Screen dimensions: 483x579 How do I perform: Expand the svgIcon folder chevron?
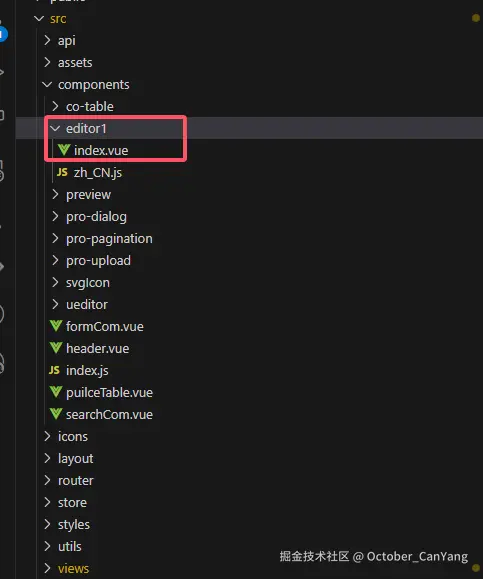pyautogui.click(x=55, y=282)
